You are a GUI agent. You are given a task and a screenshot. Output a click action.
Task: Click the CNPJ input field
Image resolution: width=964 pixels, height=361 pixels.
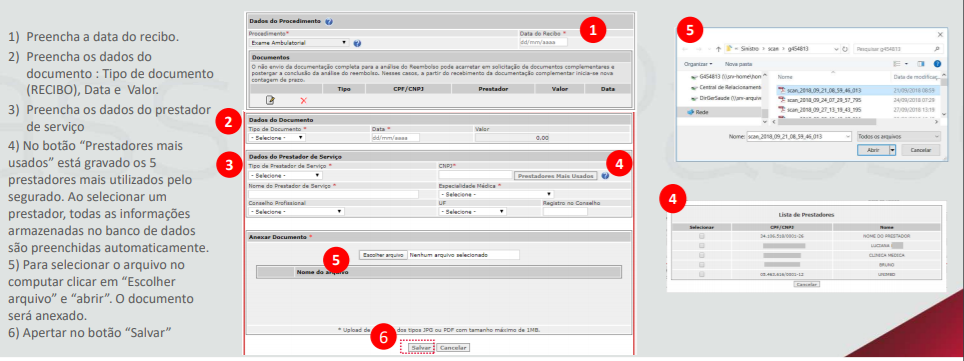tap(475, 175)
